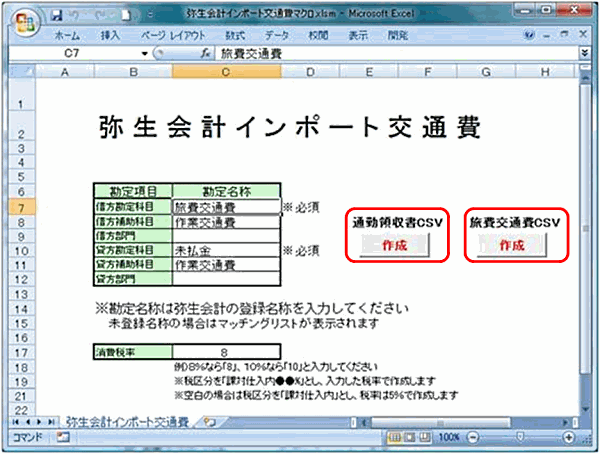Switch to Page Break Preview icon
600x454 pixels.
point(425,437)
